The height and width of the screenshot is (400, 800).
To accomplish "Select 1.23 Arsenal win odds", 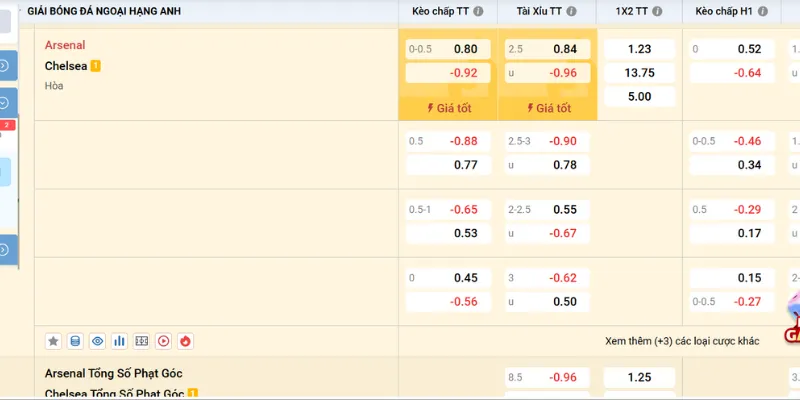I will [x=639, y=49].
